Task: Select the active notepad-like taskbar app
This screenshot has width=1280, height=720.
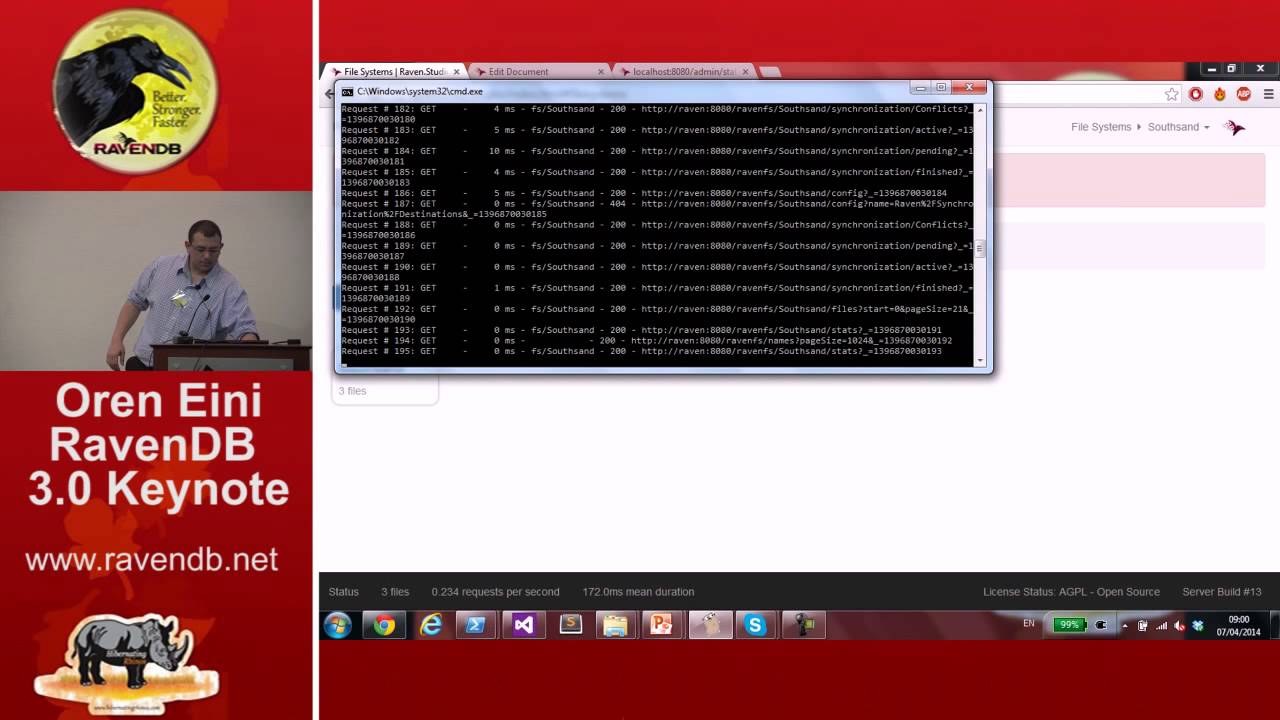Action: tap(710, 626)
